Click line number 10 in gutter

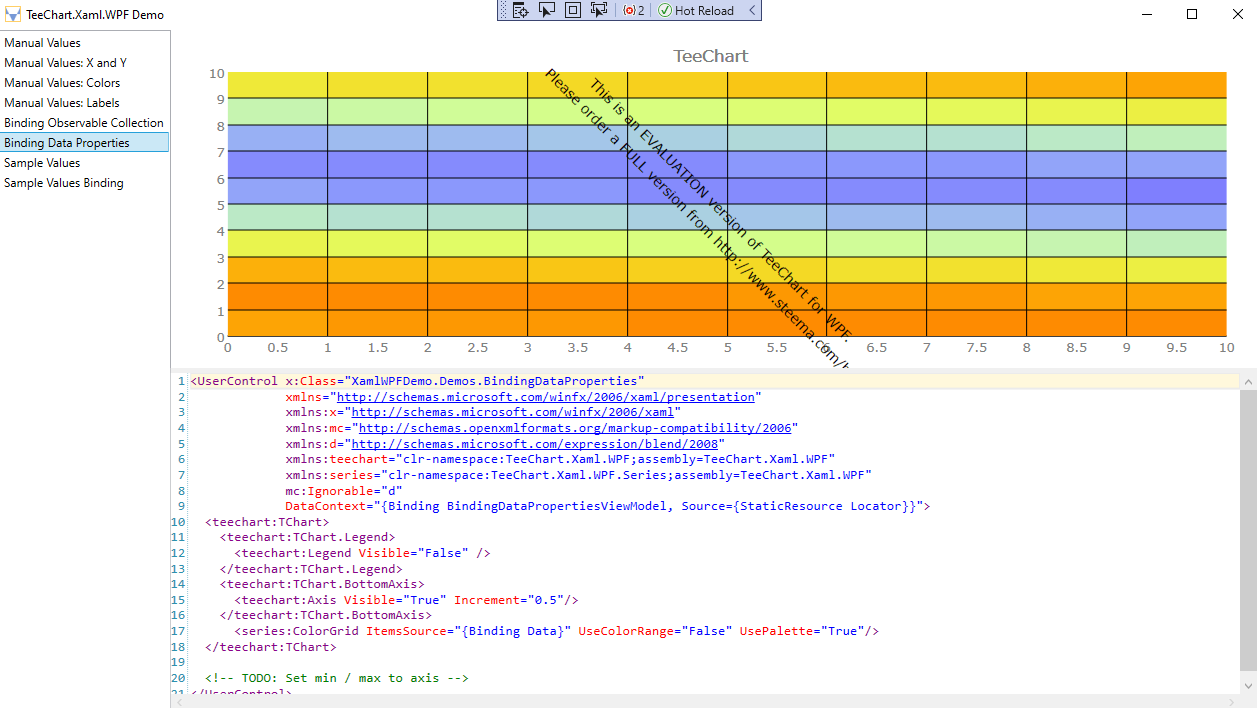coord(178,522)
